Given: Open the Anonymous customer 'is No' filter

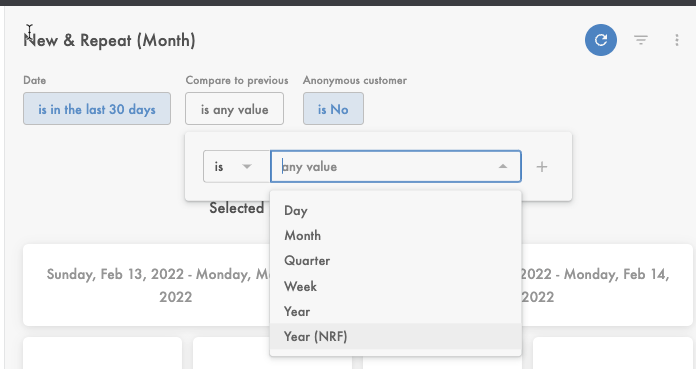Looking at the screenshot, I should tap(333, 109).
